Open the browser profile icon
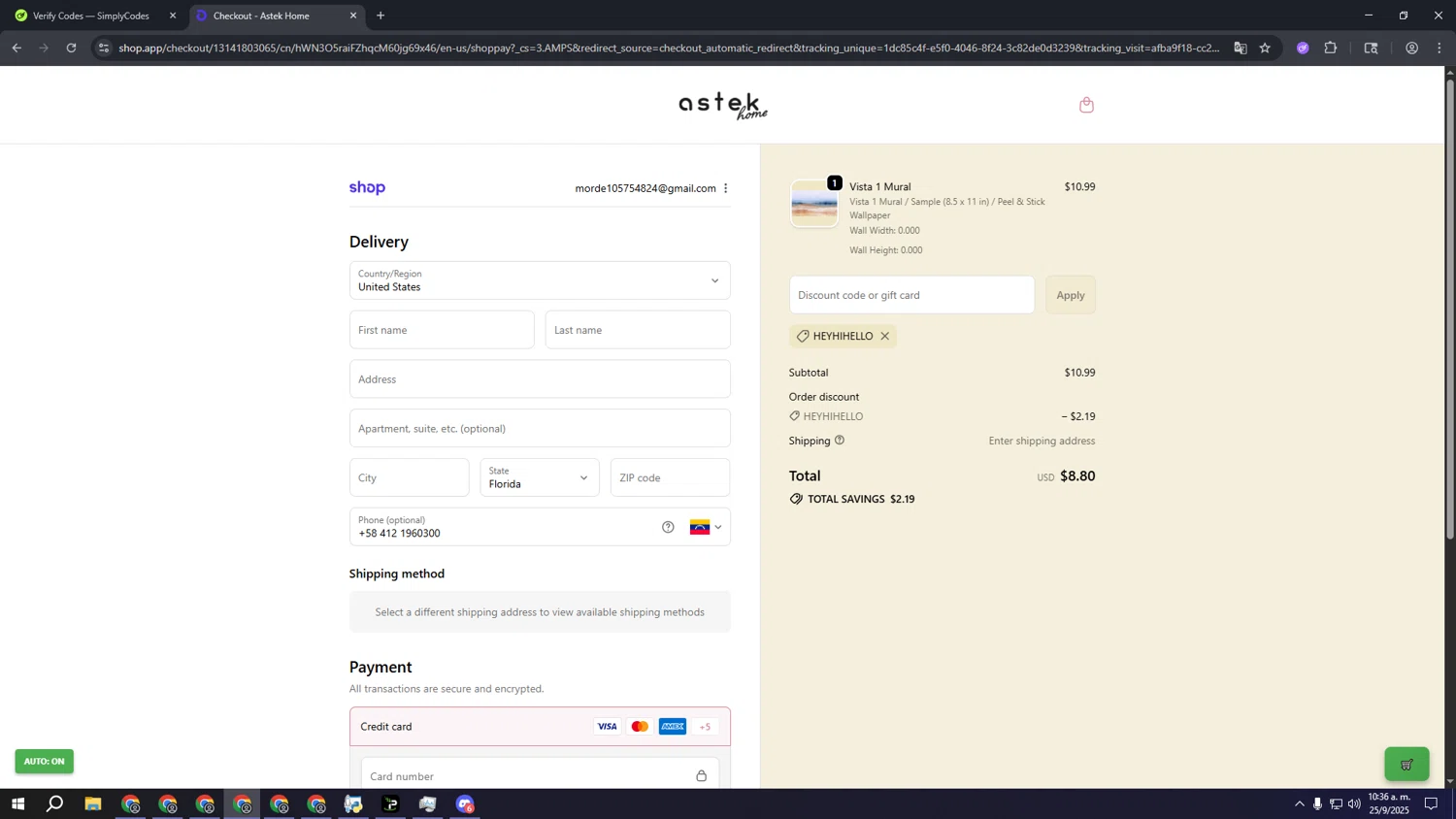The image size is (1456, 819). coord(1411,48)
